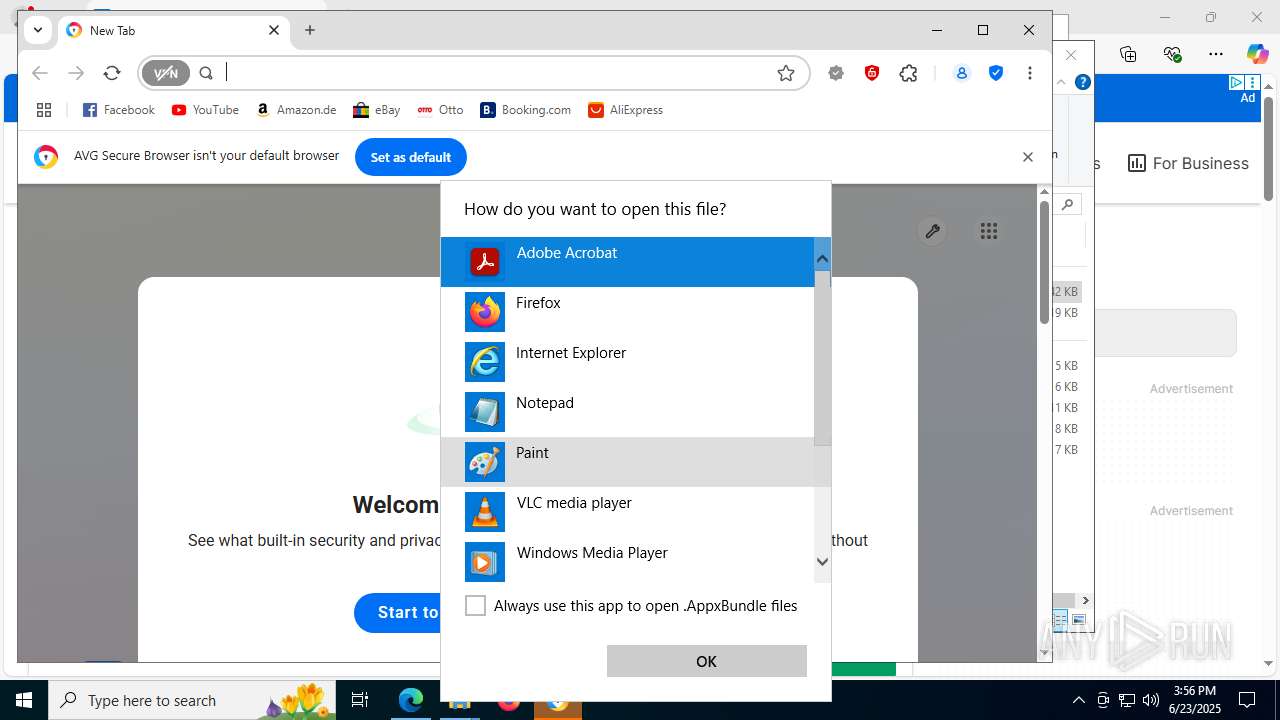Open Edge Copilot icon
Screen dimensions: 1280x720
click(1257, 54)
